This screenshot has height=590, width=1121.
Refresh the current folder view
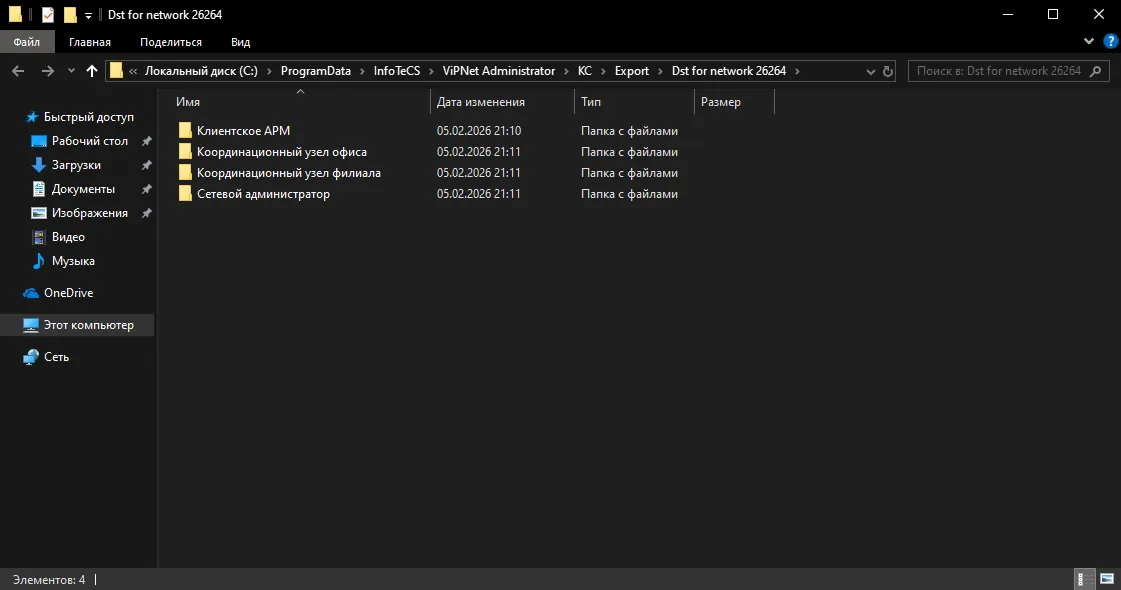coord(887,71)
